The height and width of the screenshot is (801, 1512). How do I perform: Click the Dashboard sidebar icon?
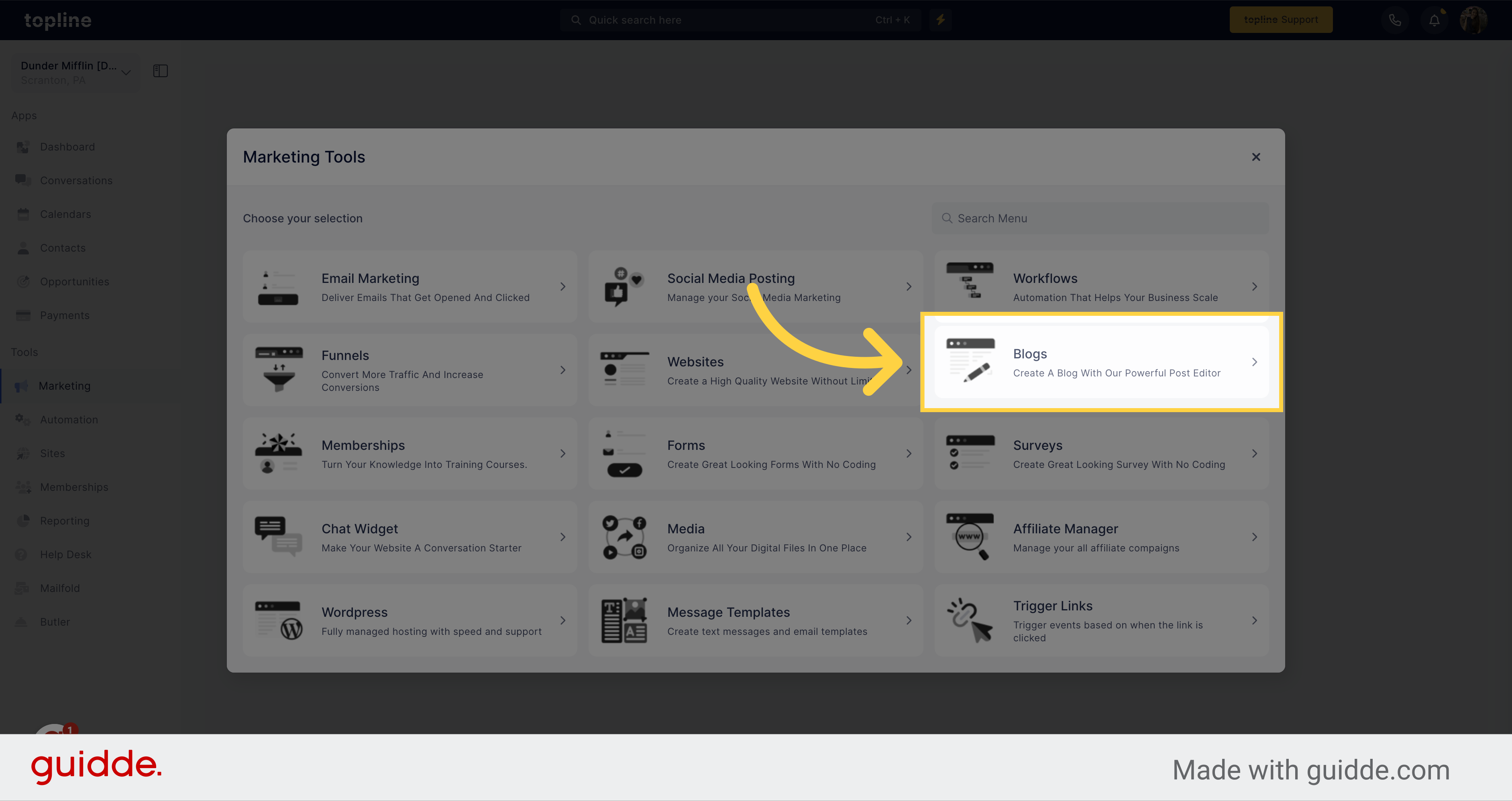(23, 147)
